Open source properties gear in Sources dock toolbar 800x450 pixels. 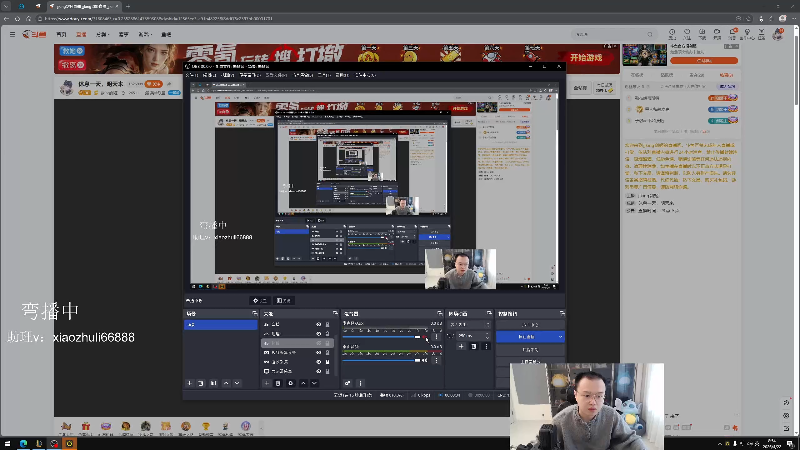(291, 383)
